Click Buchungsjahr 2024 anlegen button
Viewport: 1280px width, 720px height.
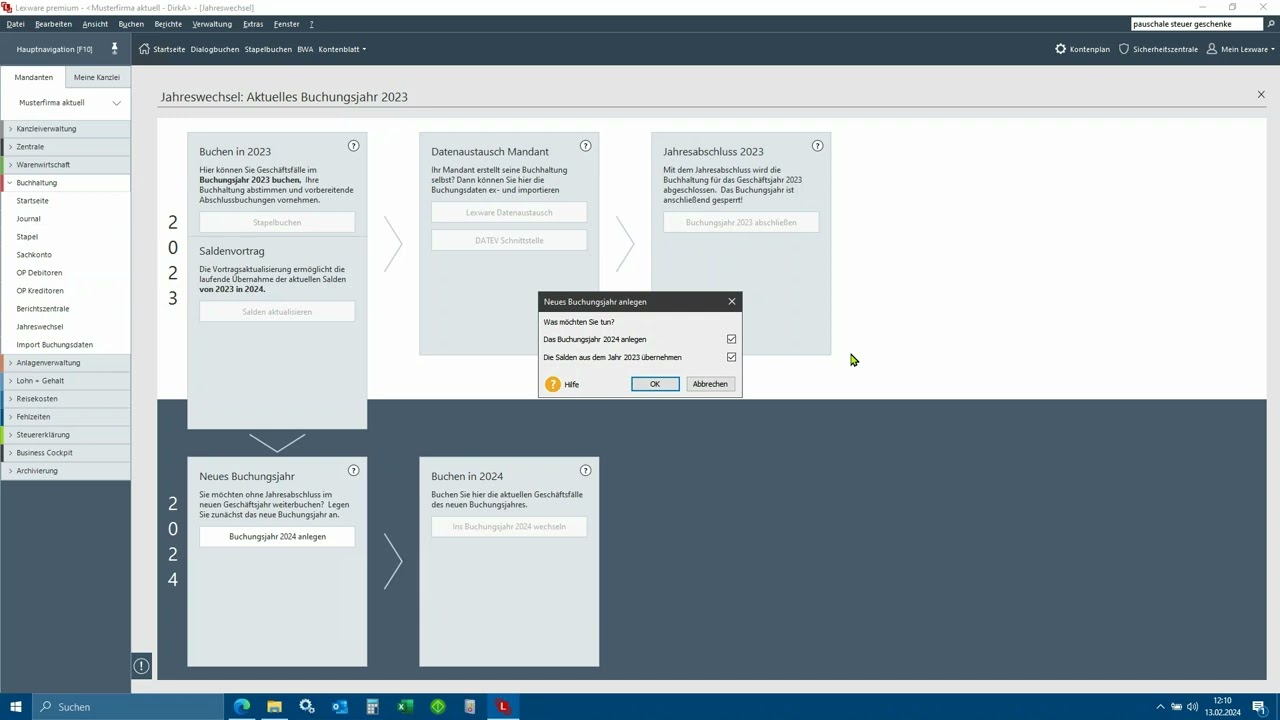pos(277,537)
